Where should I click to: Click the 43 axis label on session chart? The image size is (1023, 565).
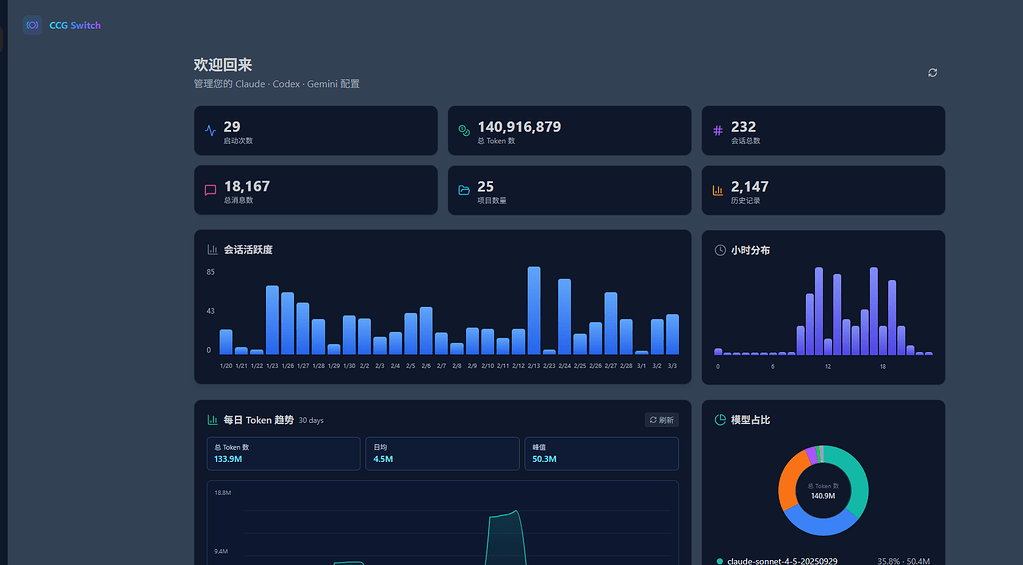211,311
